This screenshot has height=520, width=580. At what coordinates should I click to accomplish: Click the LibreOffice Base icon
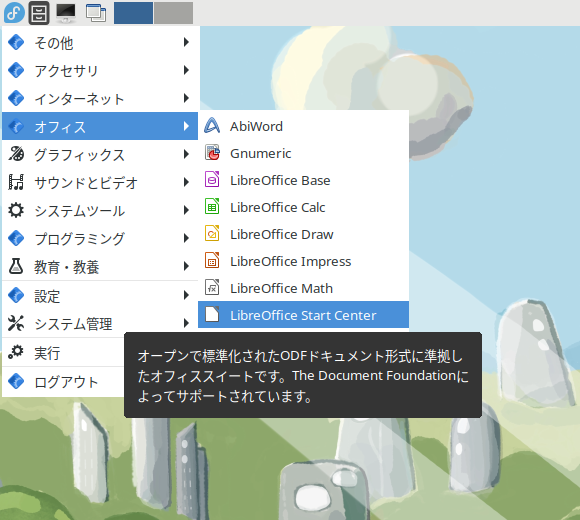coord(212,180)
